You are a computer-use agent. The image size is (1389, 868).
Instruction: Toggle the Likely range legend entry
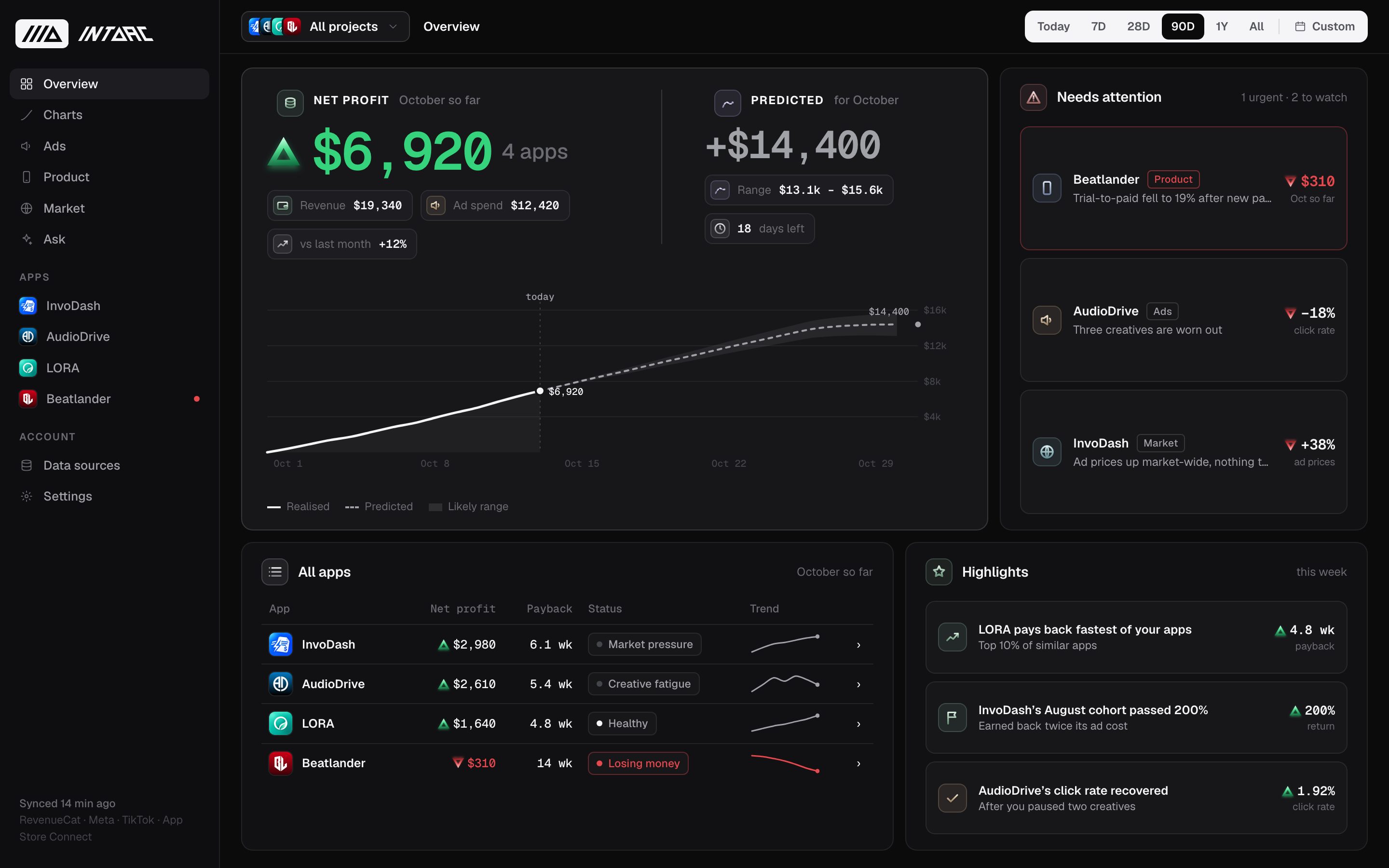pyautogui.click(x=468, y=506)
